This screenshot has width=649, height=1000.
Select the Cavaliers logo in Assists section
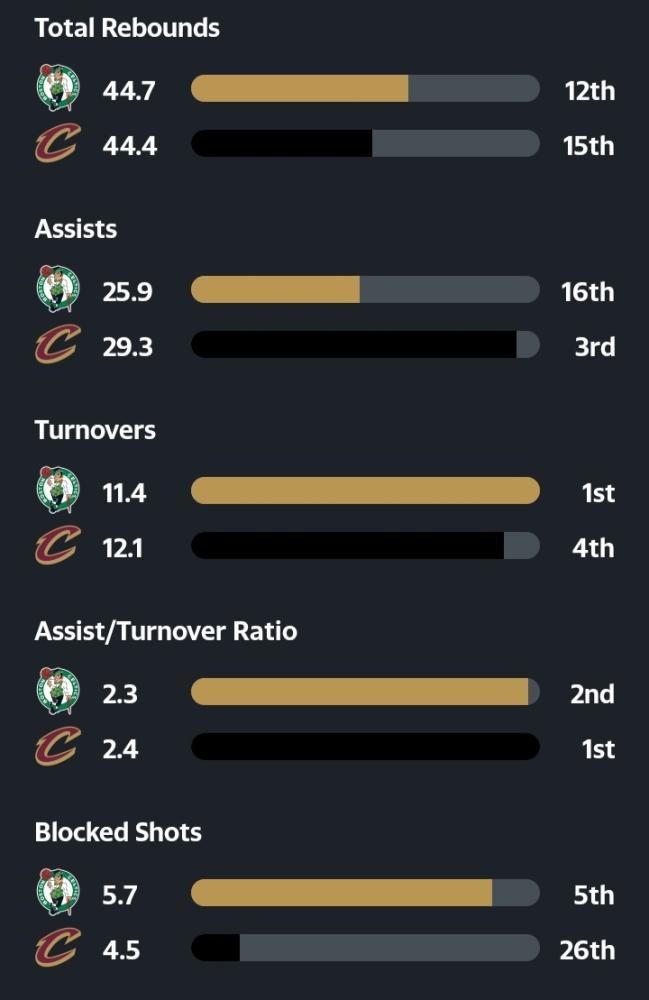[x=58, y=344]
